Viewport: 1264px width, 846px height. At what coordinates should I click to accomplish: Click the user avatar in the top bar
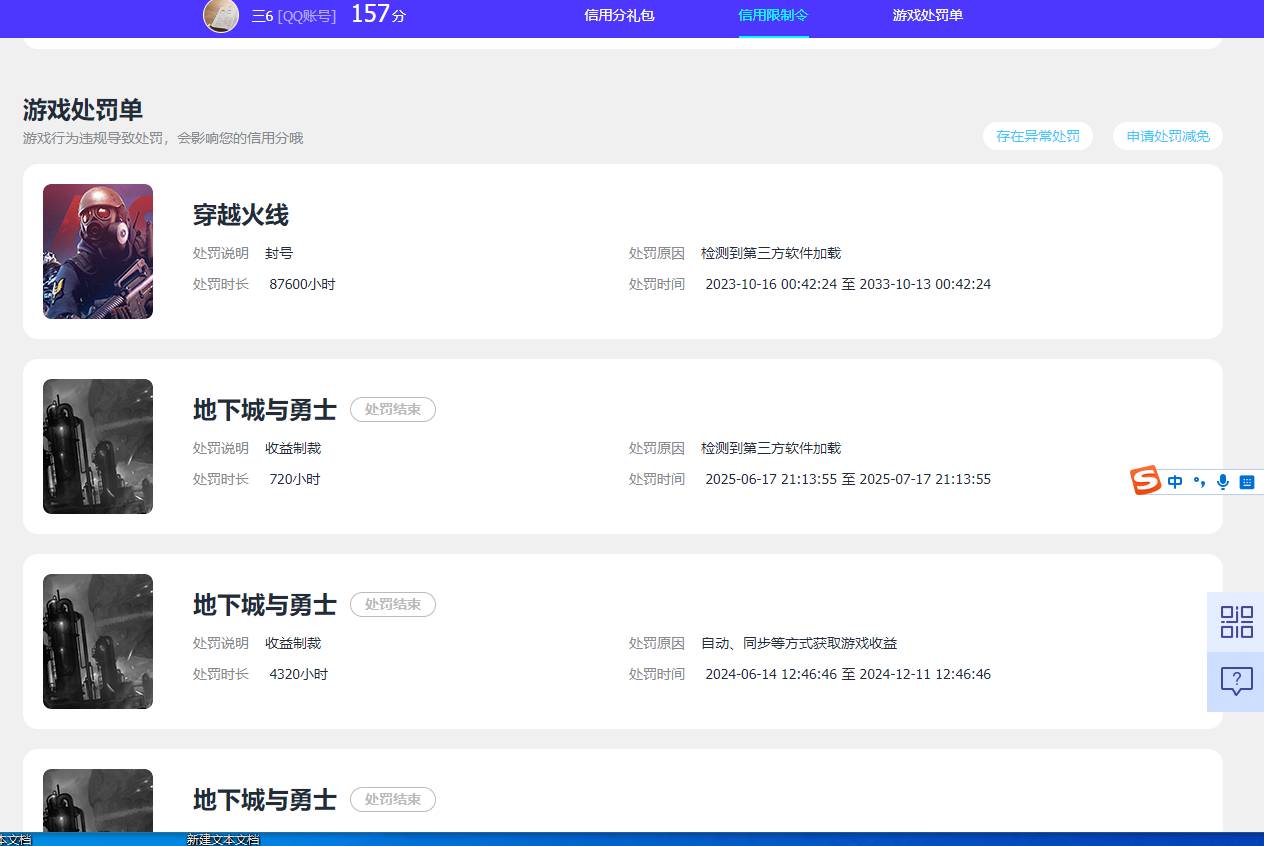pos(221,16)
